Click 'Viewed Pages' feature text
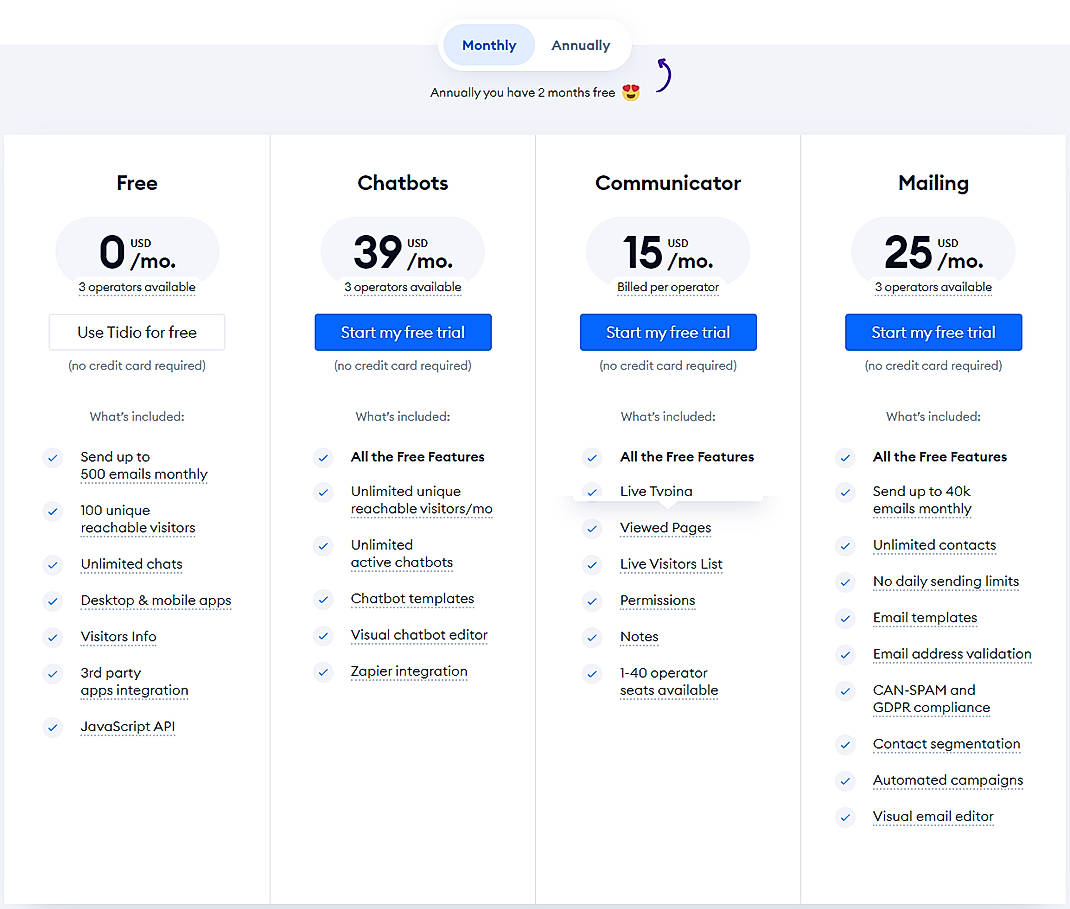Screen dimensions: 1070x909 tap(665, 528)
